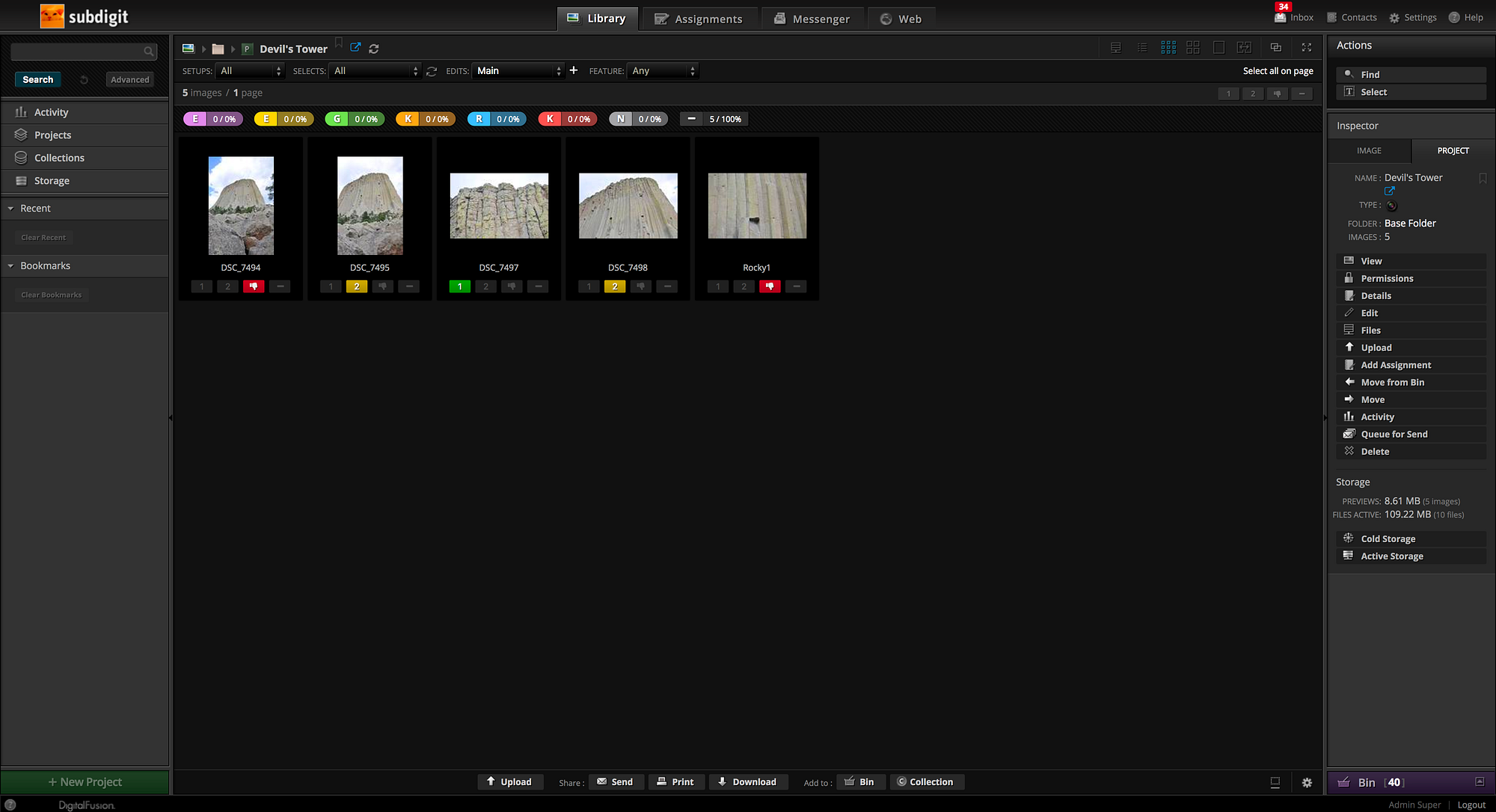Toggle select 2 rating on DSC_7498
The image size is (1496, 812).
click(614, 286)
